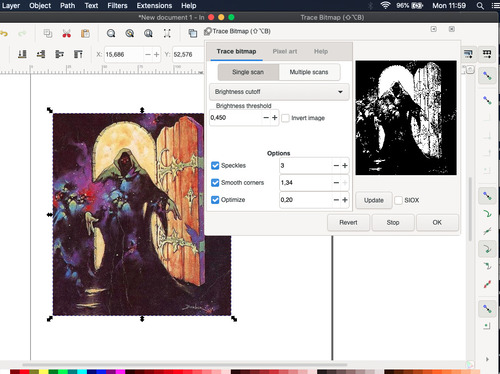Duplicate selected objects icon
Viewport: 500px width, 374px height.
pyautogui.click(x=193, y=33)
